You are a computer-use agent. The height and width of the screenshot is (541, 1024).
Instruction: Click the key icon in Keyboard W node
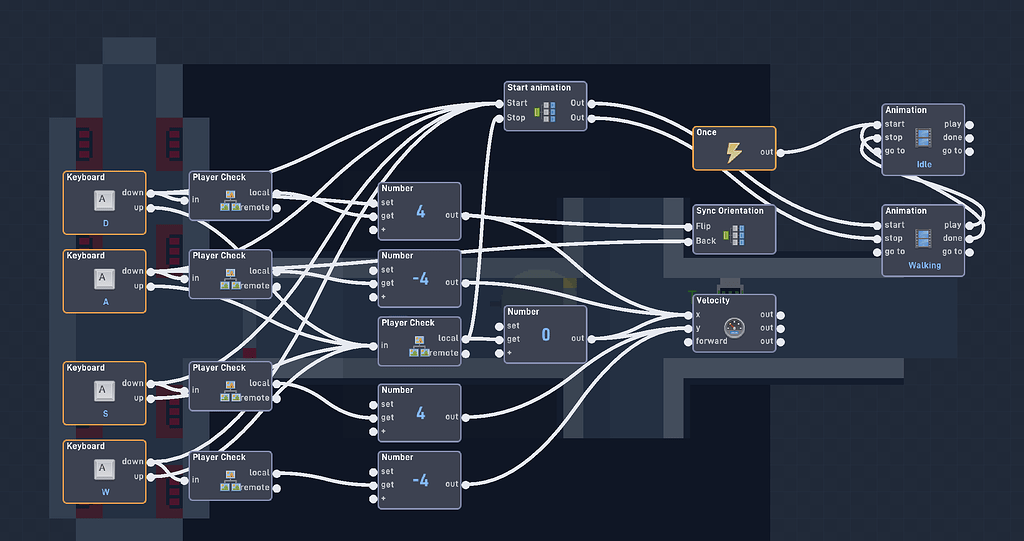click(104, 468)
